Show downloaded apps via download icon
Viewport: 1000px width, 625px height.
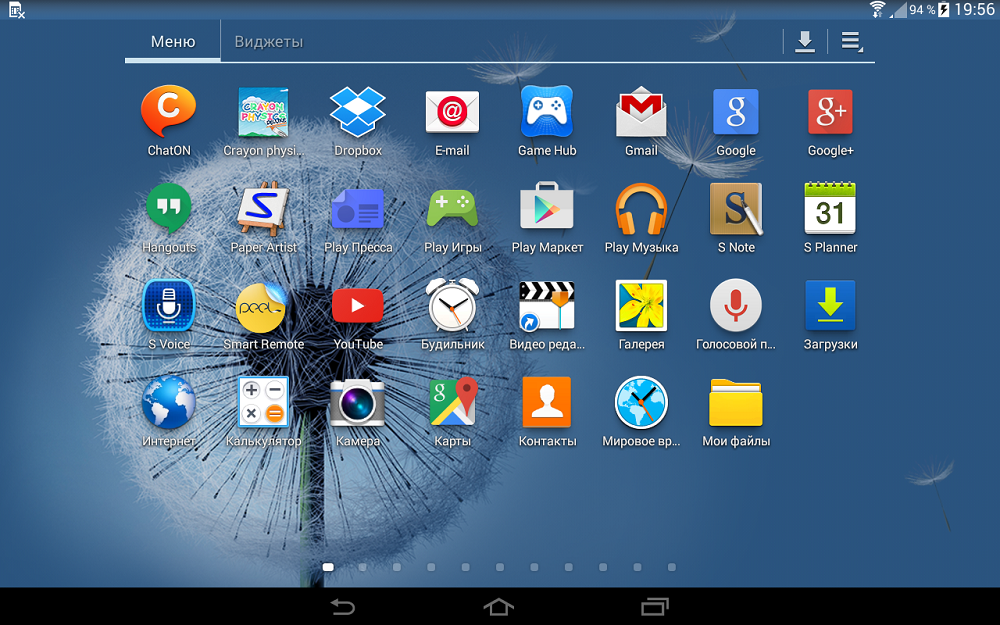(x=805, y=42)
